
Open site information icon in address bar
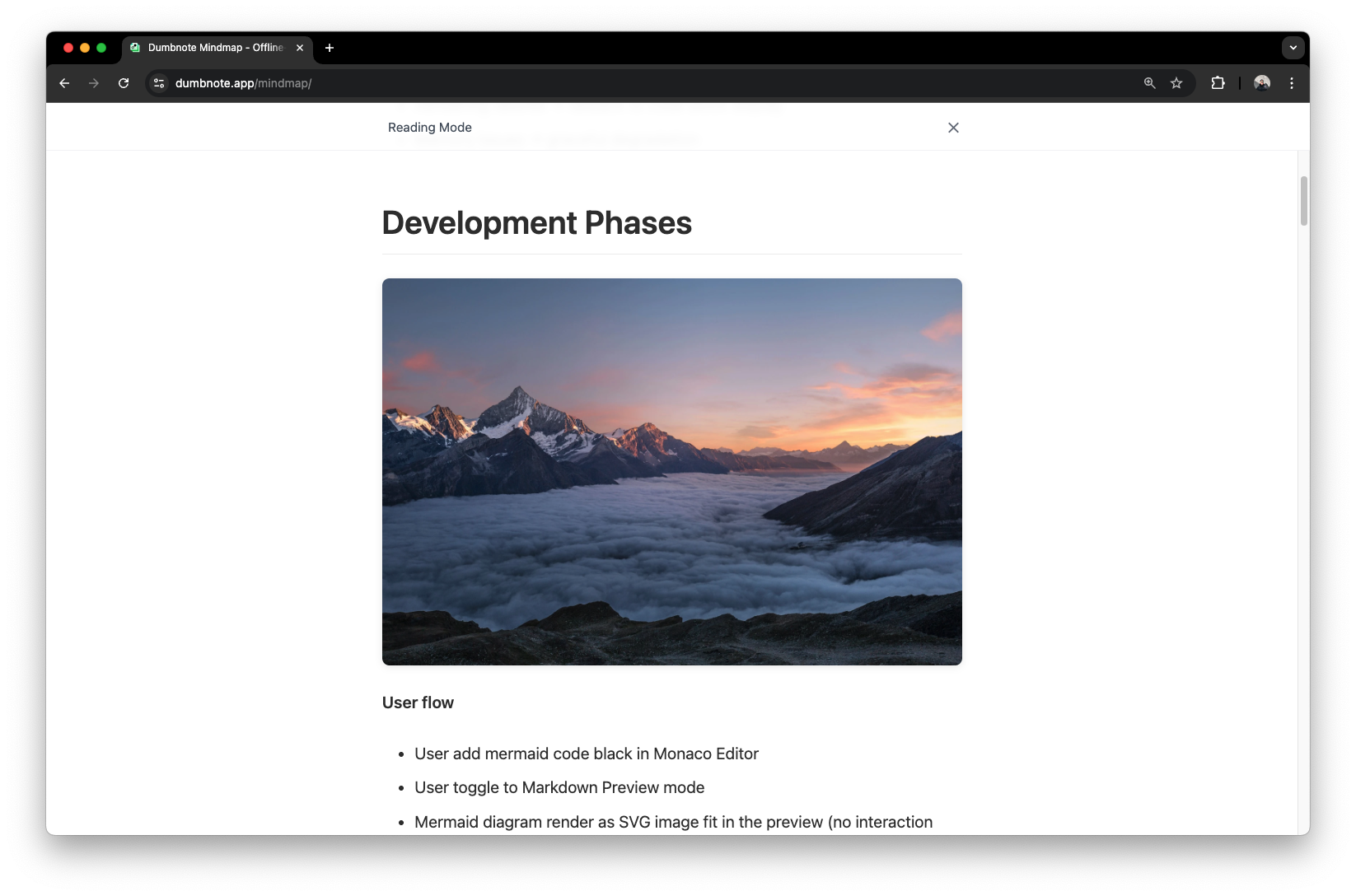160,83
